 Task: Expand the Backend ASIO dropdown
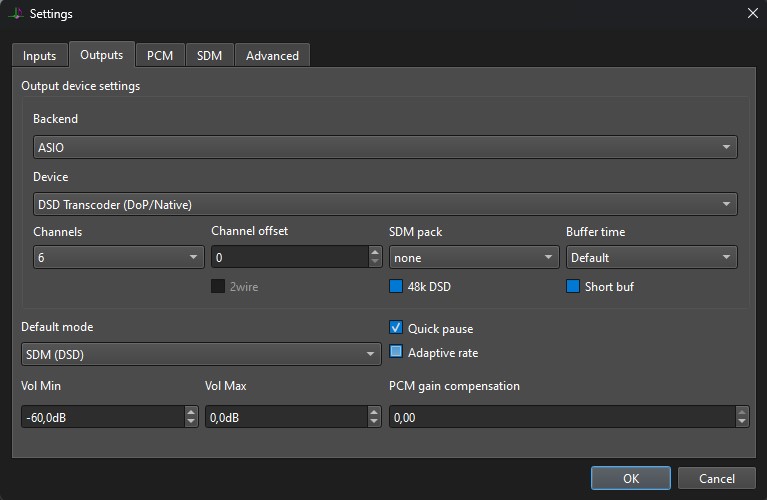pyautogui.click(x=385, y=147)
